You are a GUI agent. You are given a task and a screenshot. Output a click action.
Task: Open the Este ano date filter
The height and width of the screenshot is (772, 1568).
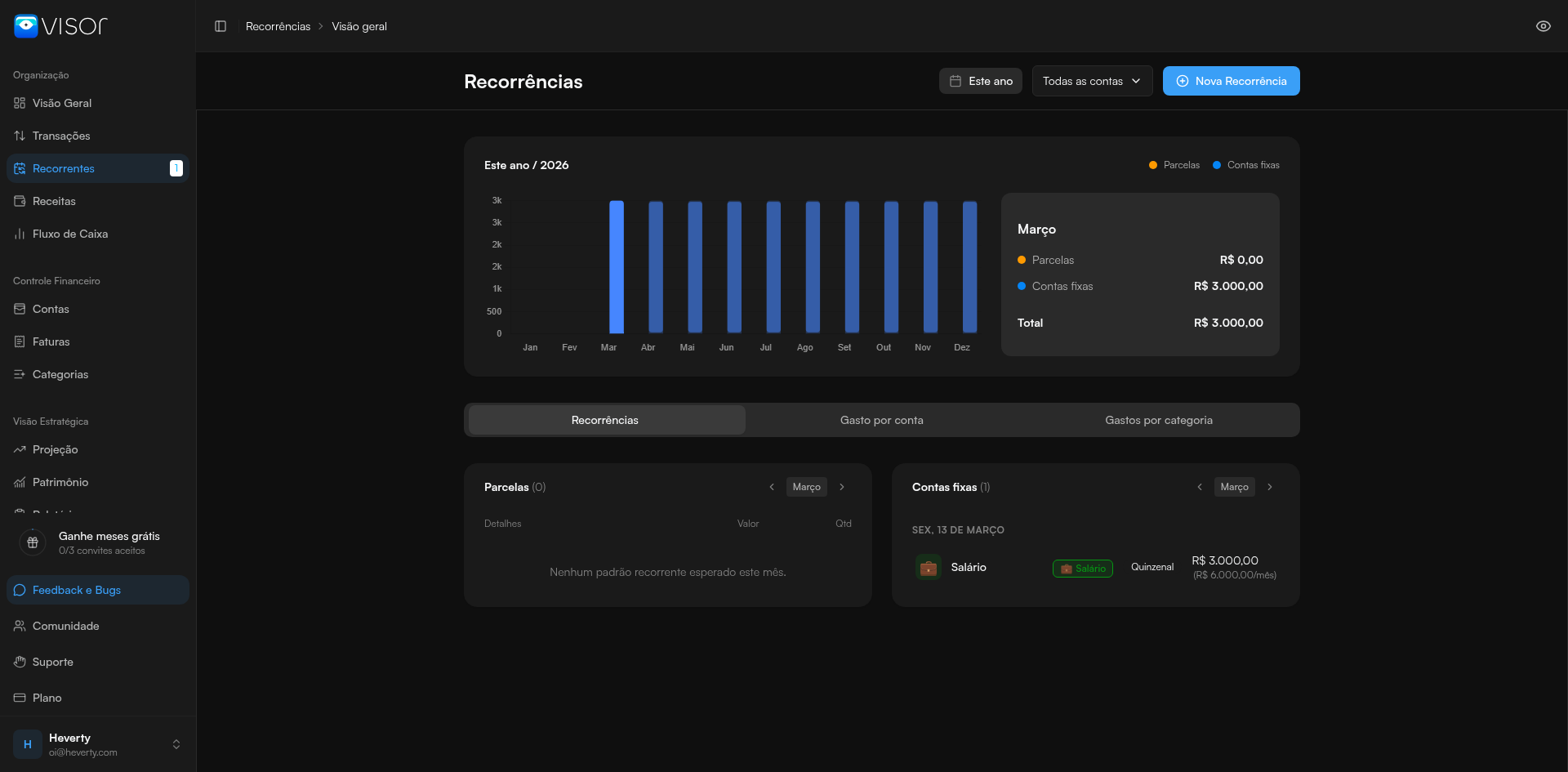tap(980, 81)
